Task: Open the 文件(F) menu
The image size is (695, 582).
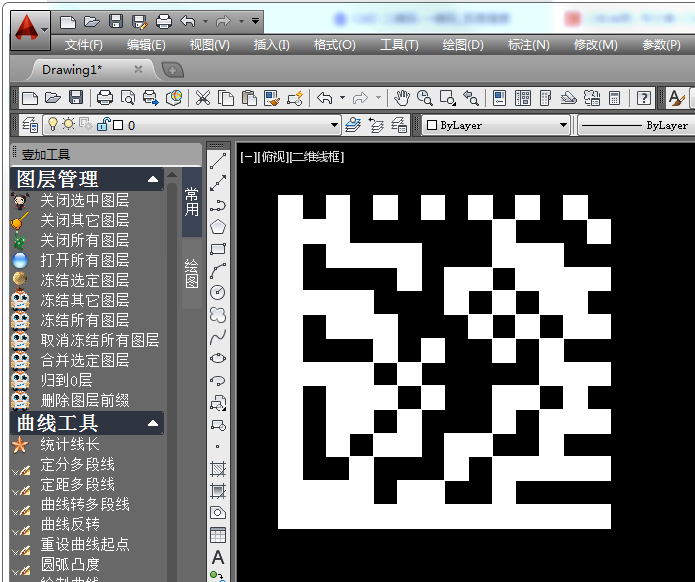Action: [x=83, y=45]
